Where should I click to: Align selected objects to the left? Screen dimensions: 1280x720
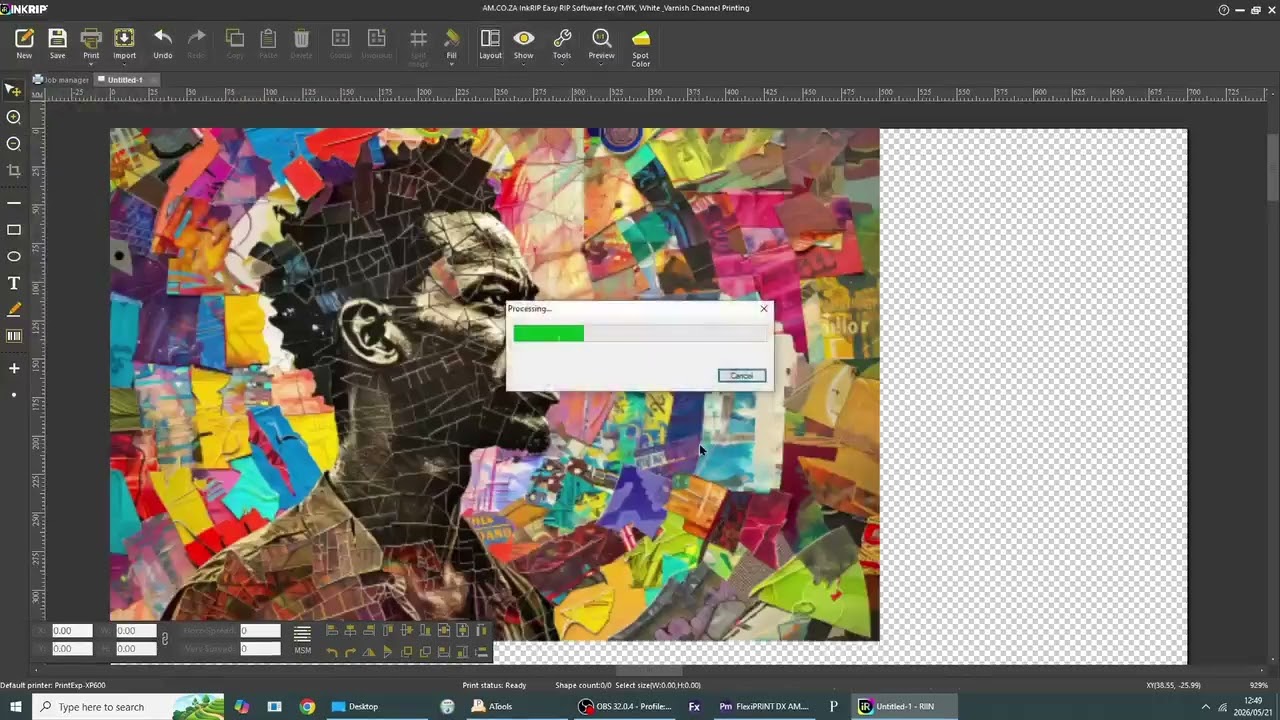[x=332, y=631]
